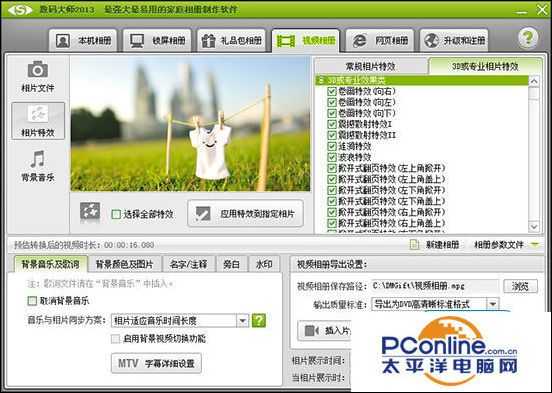Go to the 升级和注册 tab
The width and height of the screenshot is (552, 393).
[x=454, y=40]
